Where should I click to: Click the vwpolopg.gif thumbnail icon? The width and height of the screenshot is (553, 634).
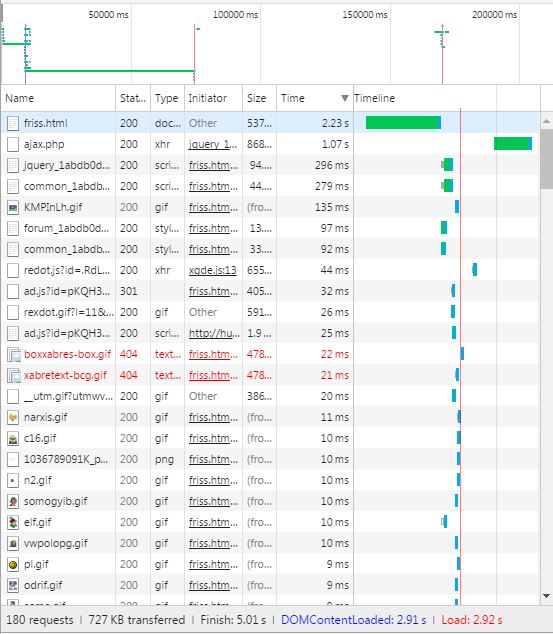[13, 543]
